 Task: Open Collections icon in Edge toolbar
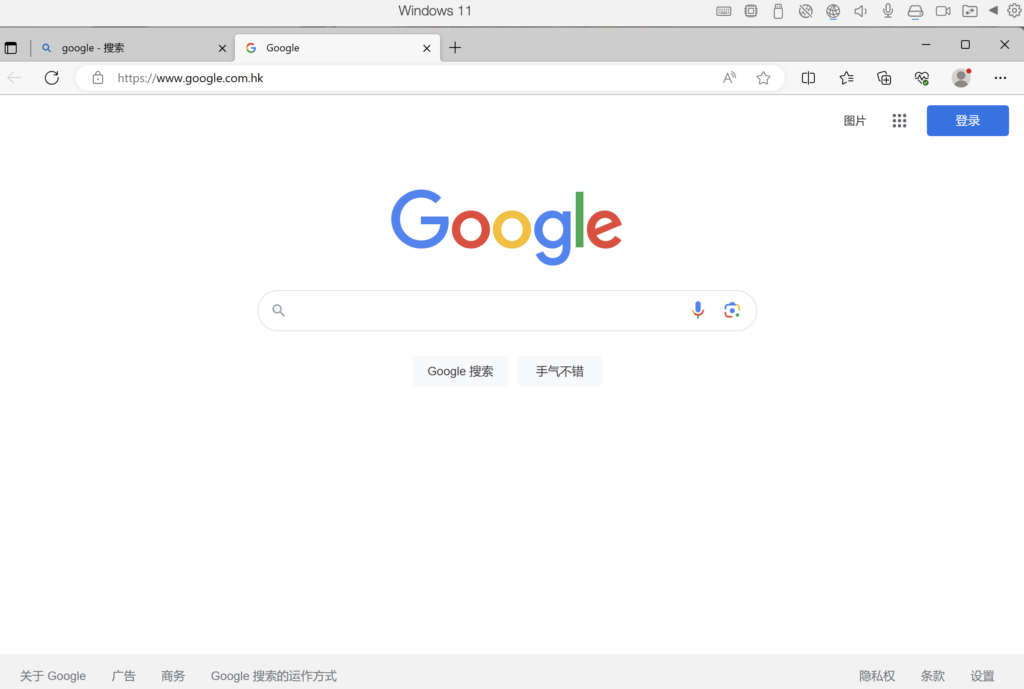coord(884,78)
